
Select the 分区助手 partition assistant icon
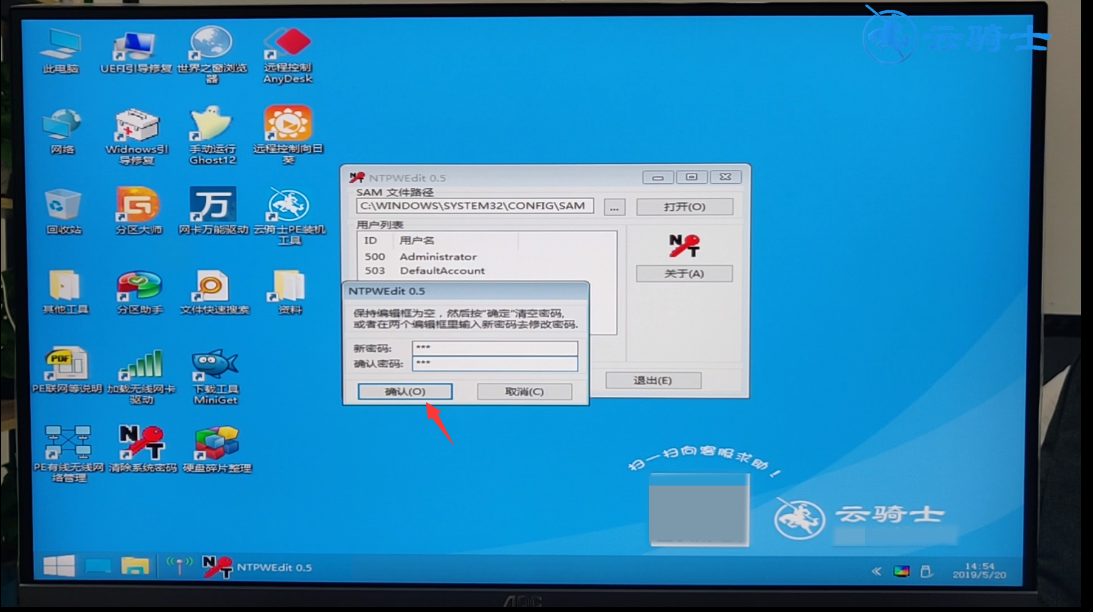[139, 286]
